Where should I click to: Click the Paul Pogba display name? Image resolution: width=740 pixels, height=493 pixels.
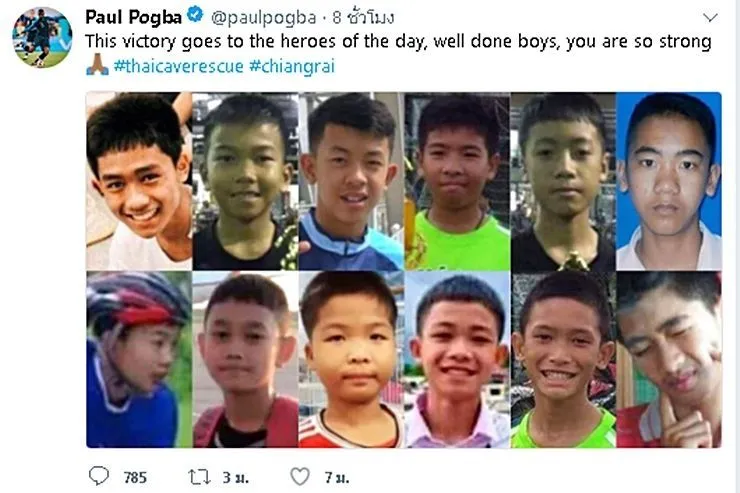coord(134,17)
